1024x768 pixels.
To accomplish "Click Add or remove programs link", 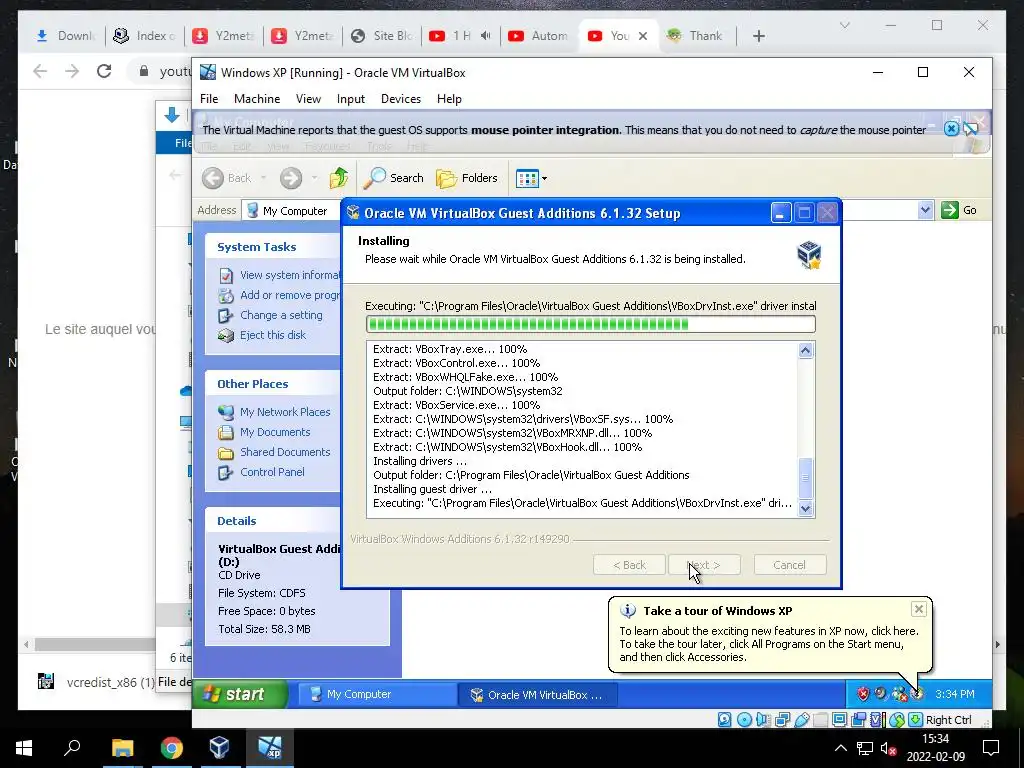I will [289, 295].
